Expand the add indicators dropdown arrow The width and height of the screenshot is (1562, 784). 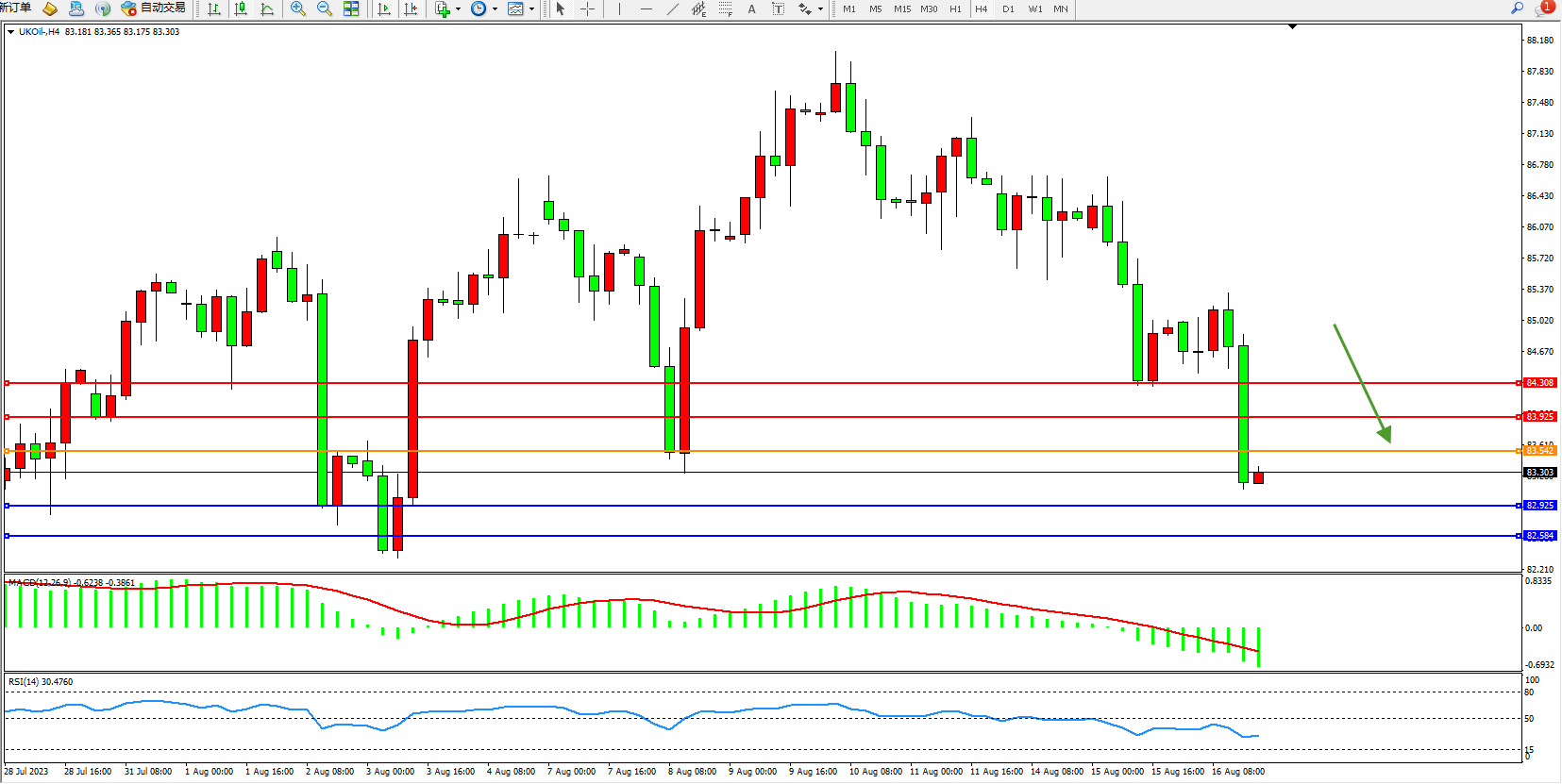tap(459, 9)
